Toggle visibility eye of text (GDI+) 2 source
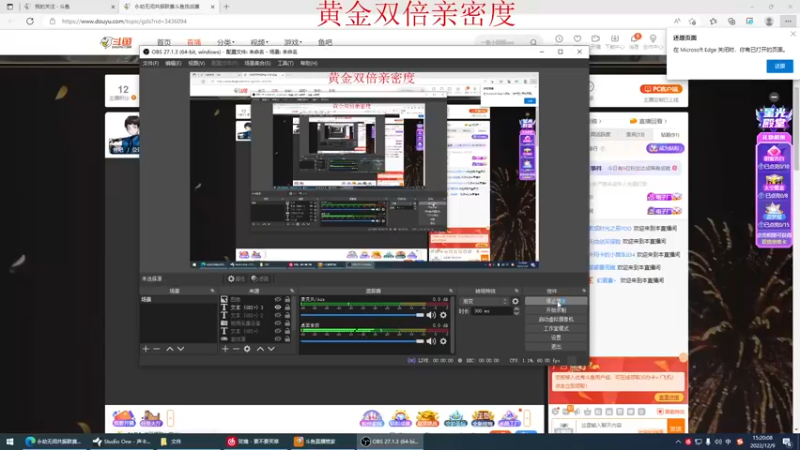Viewport: 800px width, 450px height. [x=278, y=315]
